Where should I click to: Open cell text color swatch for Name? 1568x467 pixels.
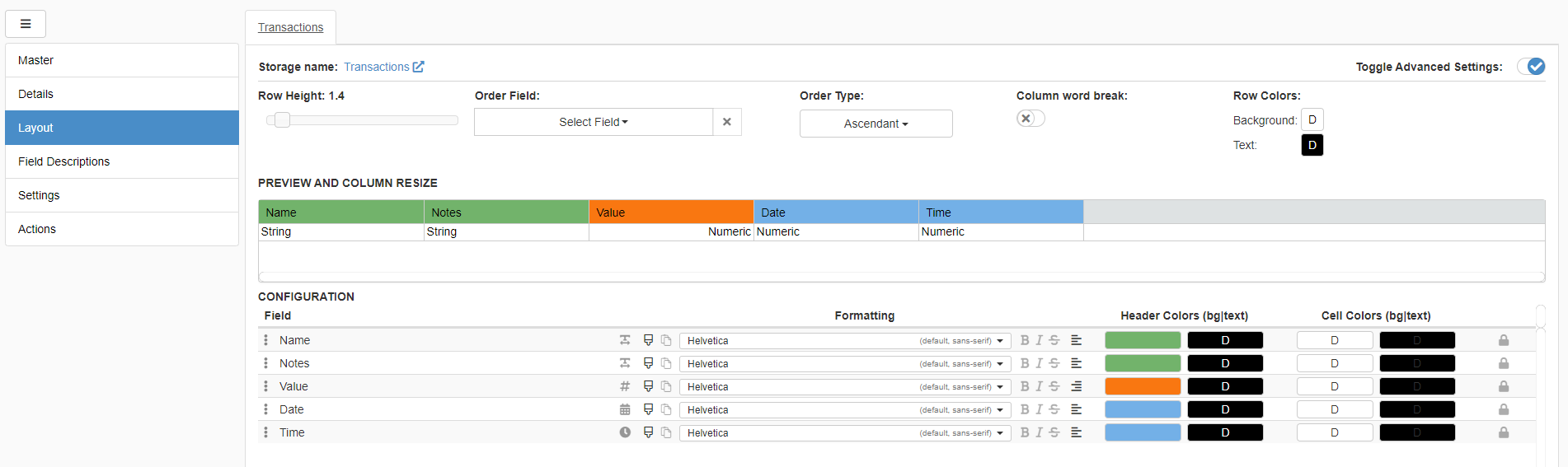tap(1417, 340)
